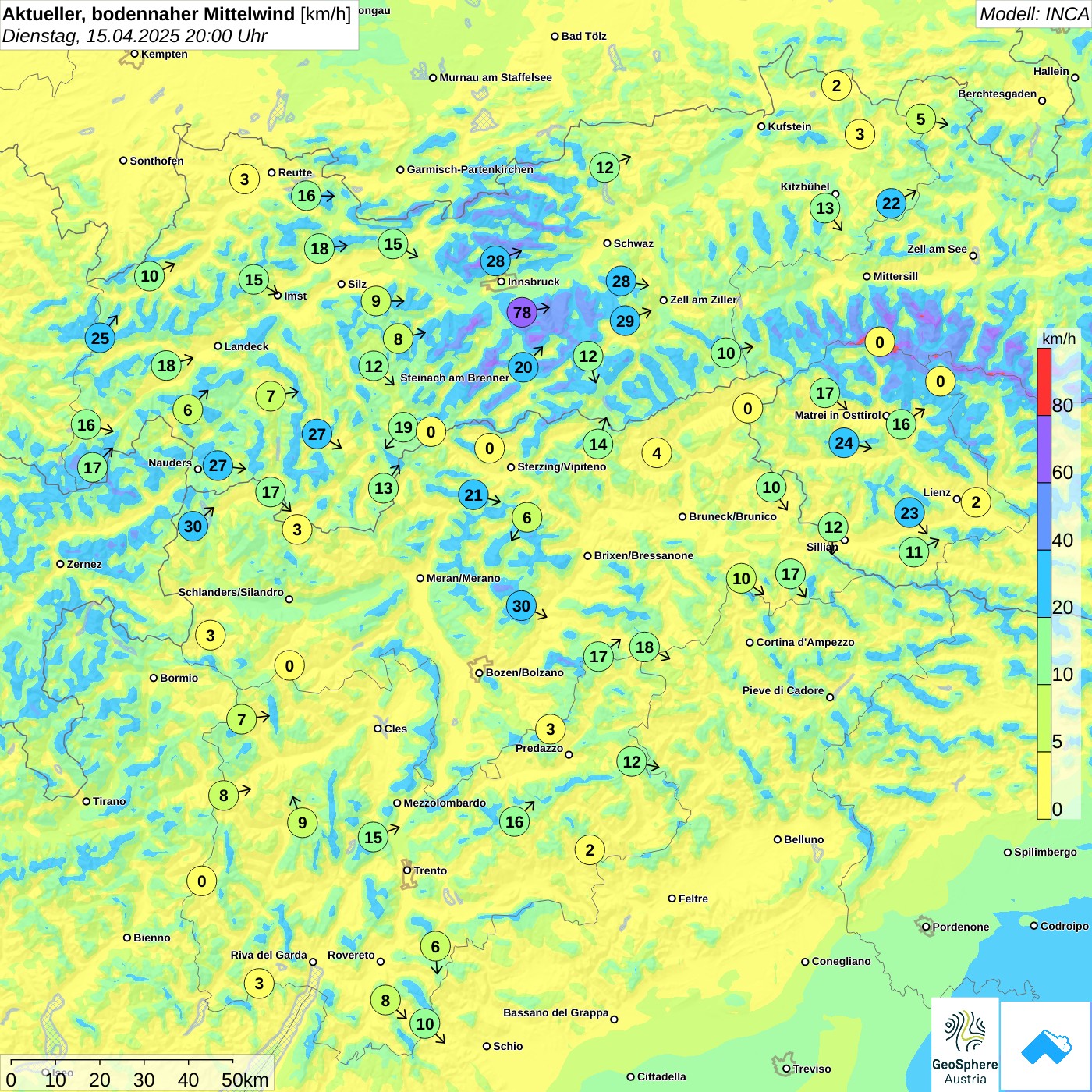Viewport: 1092px width, 1092px height.
Task: Select the 2 km/h marker beside Lienz
Action: pos(976,502)
